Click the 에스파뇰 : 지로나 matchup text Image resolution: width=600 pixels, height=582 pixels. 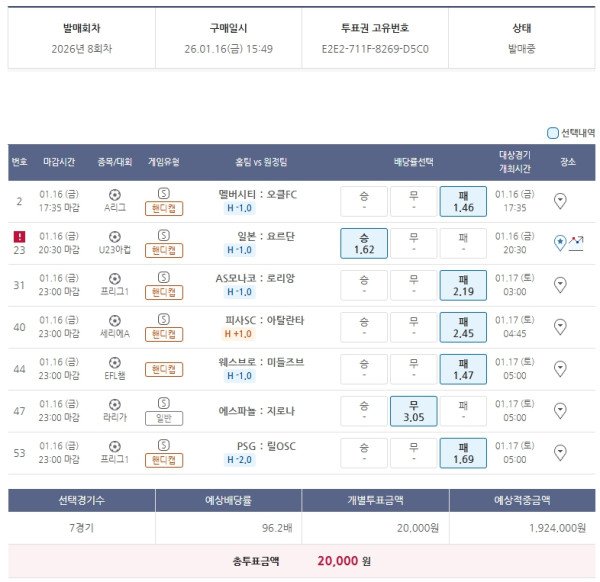pos(257,411)
